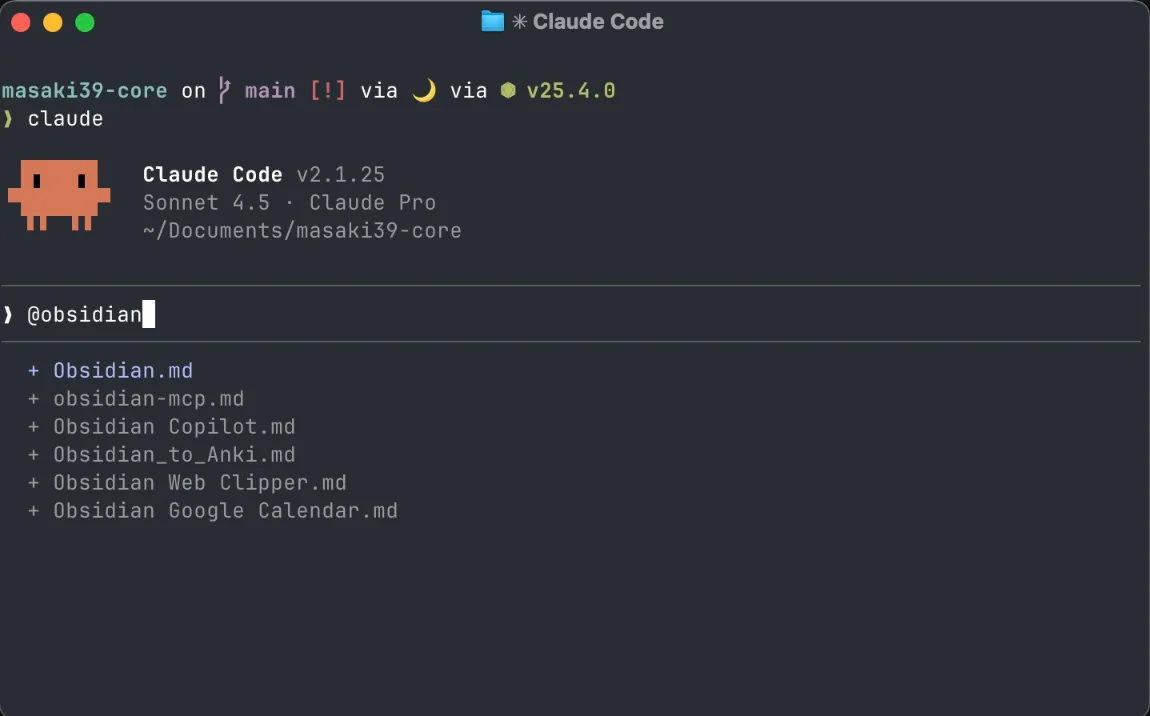Click the yellow minimize window button
1150x716 pixels.
[x=53, y=22]
